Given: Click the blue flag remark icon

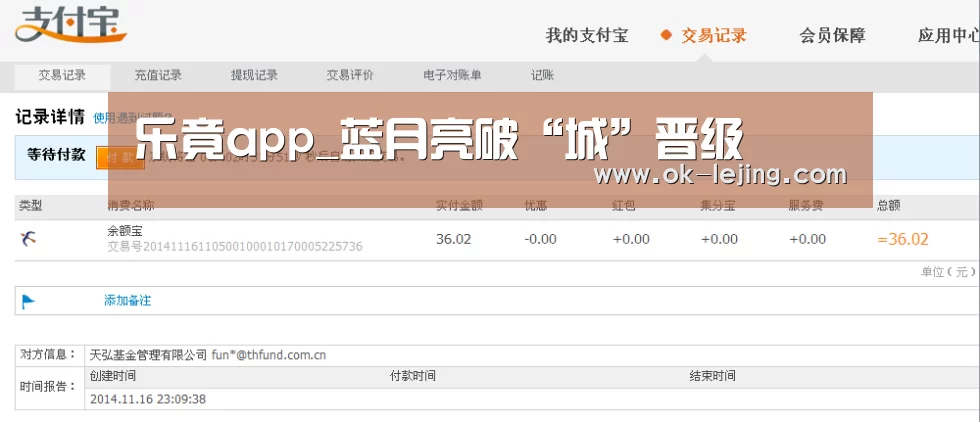Looking at the screenshot, I should click(28, 301).
